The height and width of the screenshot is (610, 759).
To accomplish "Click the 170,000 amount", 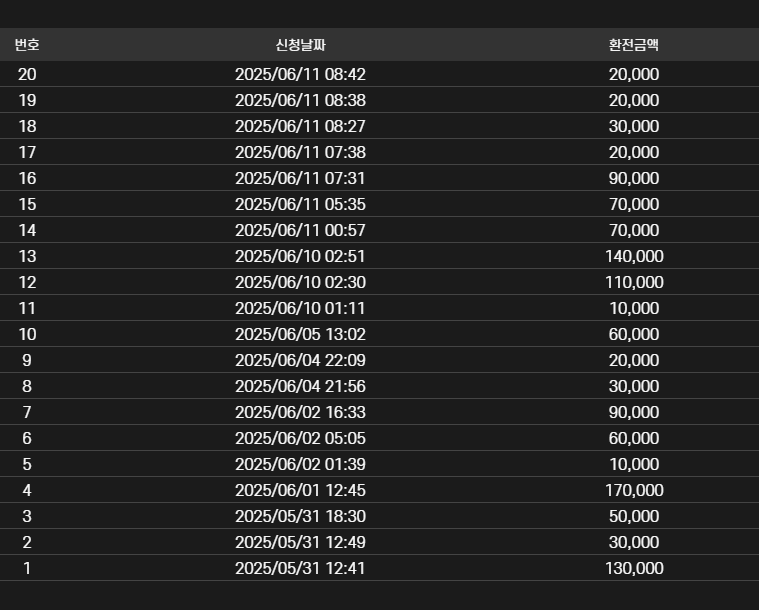I will [634, 490].
